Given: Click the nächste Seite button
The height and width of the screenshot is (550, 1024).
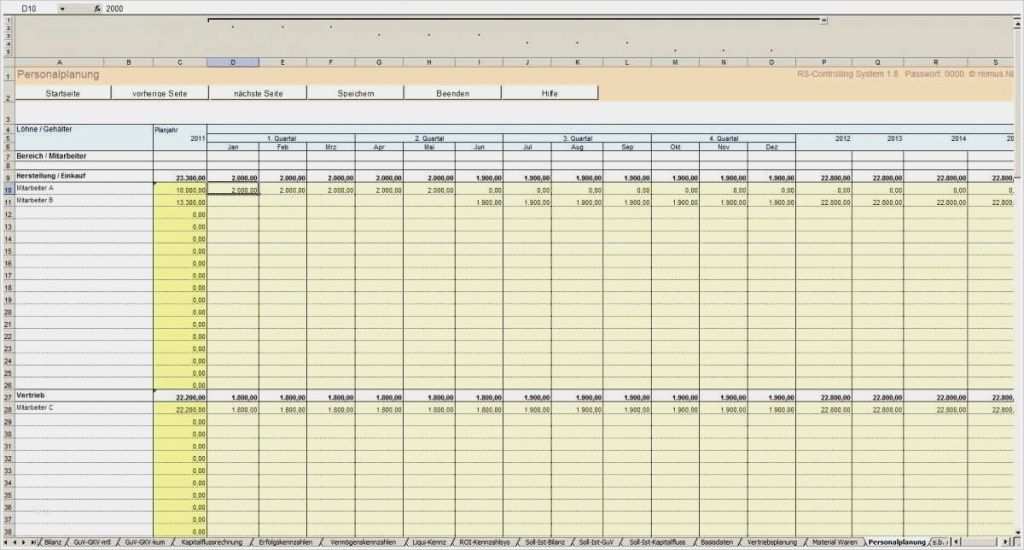Looking at the screenshot, I should click(258, 93).
